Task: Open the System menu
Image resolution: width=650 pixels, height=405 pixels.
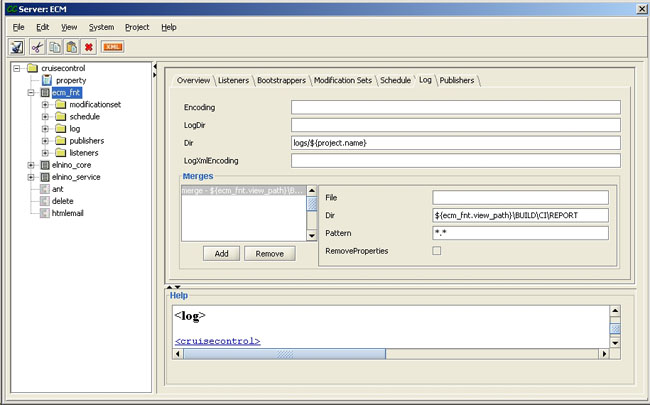Action: [x=101, y=27]
